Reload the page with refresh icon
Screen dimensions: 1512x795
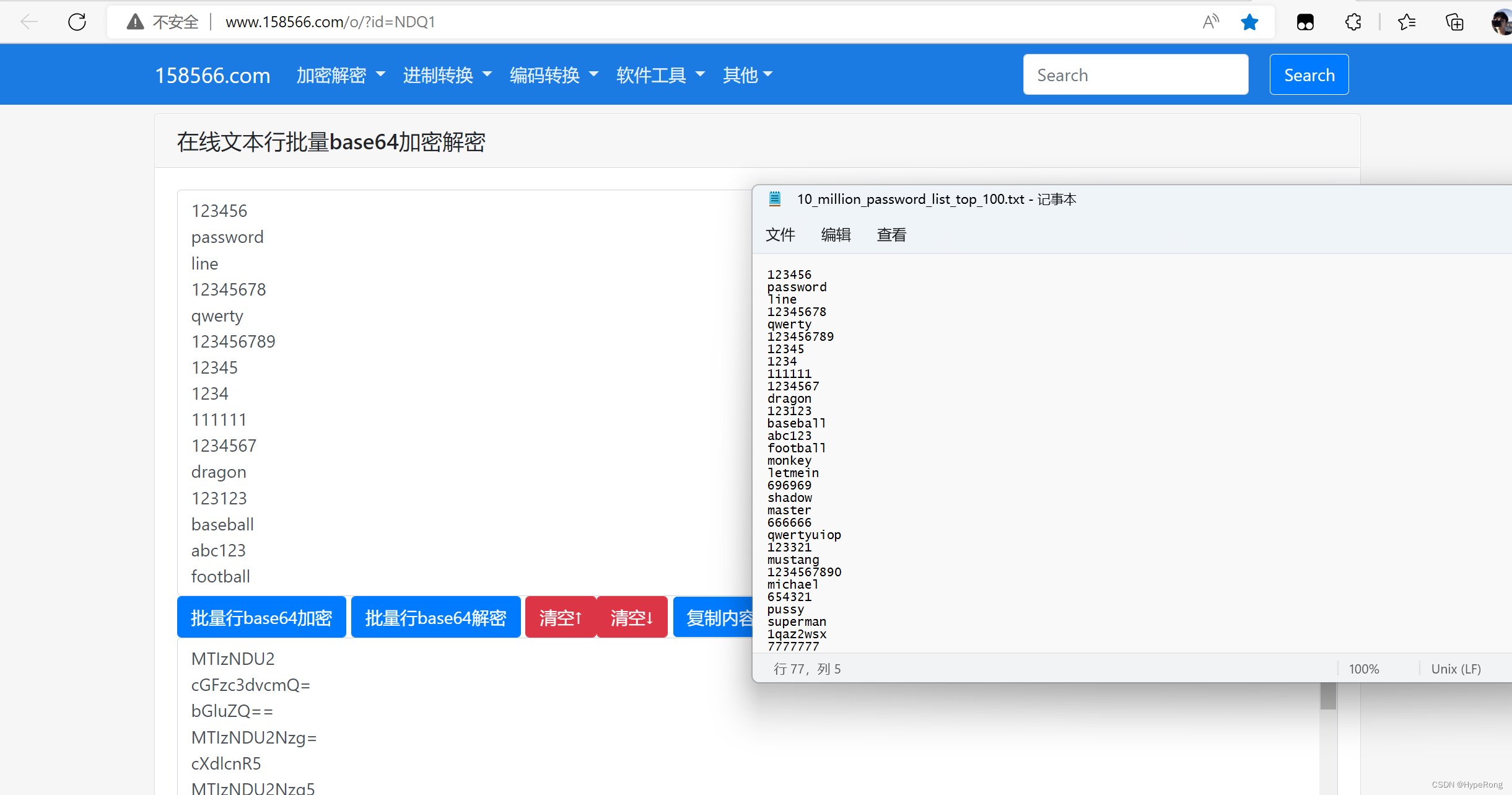(x=77, y=22)
